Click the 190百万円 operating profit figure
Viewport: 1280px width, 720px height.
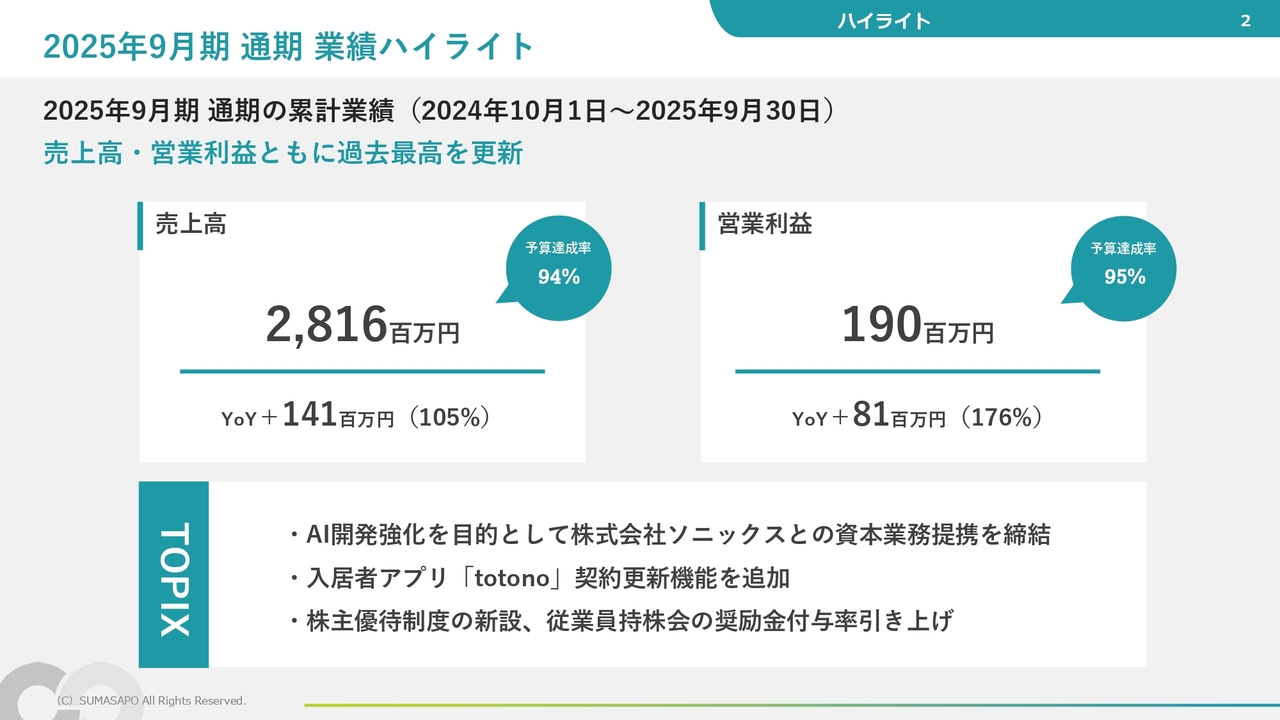(x=917, y=326)
